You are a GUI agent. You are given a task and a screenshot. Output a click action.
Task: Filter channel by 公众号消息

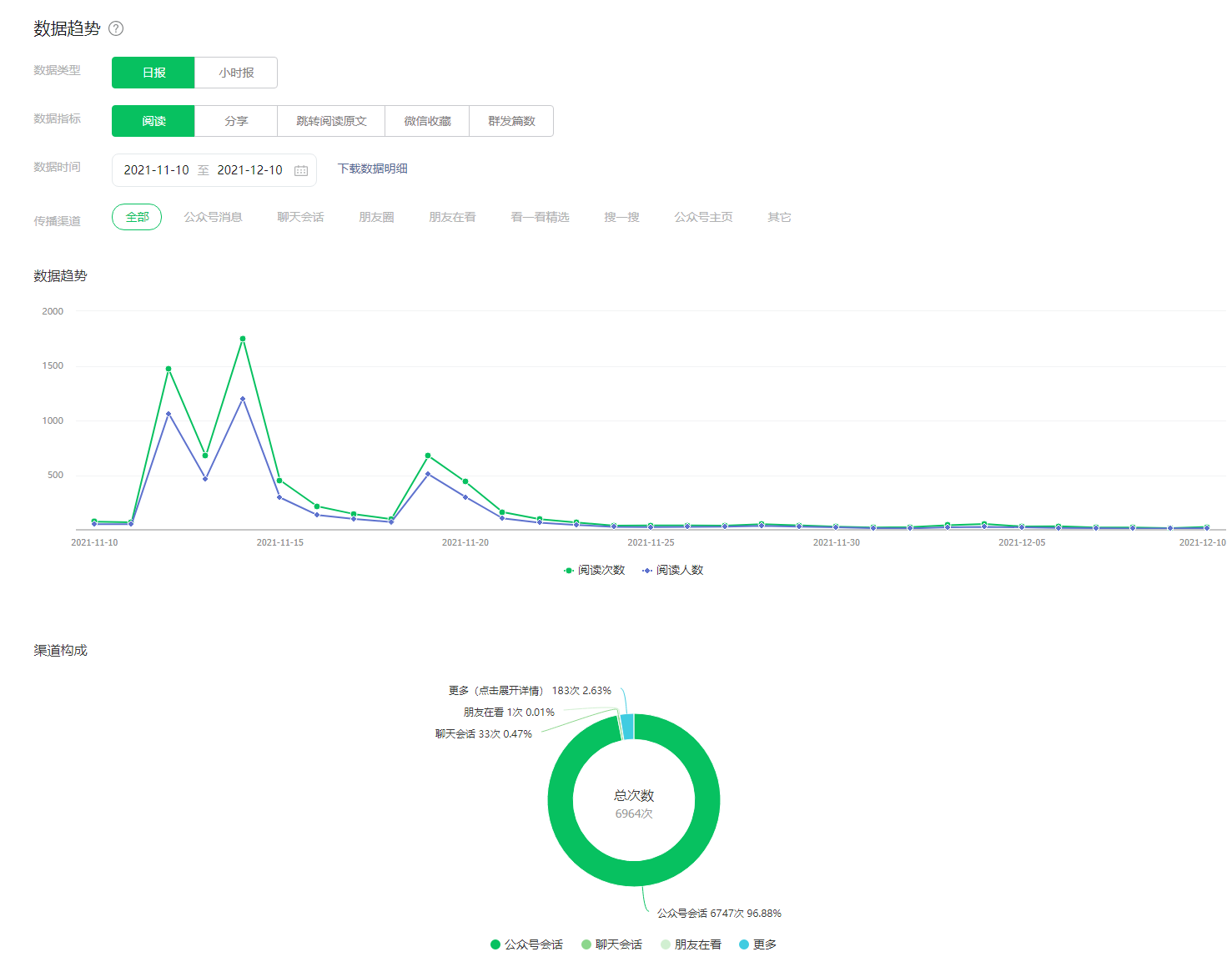pos(213,217)
